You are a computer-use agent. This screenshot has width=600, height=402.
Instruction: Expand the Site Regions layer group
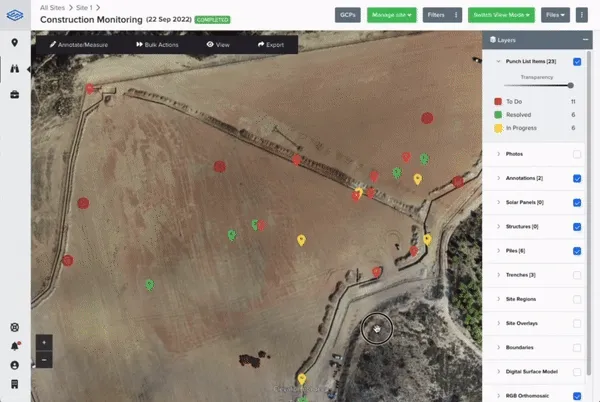point(498,299)
